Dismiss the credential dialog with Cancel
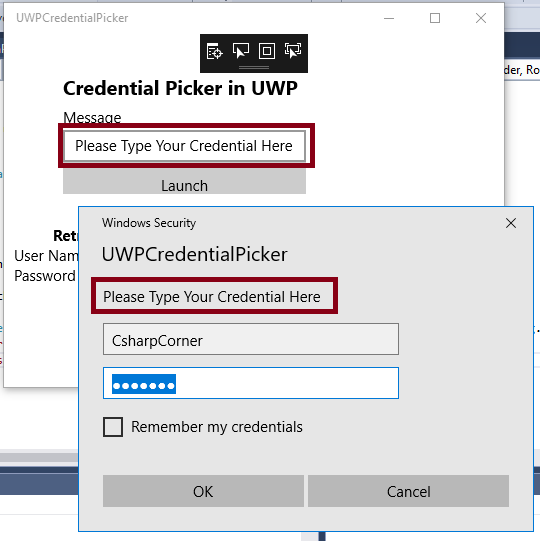The height and width of the screenshot is (541, 540). point(408,491)
